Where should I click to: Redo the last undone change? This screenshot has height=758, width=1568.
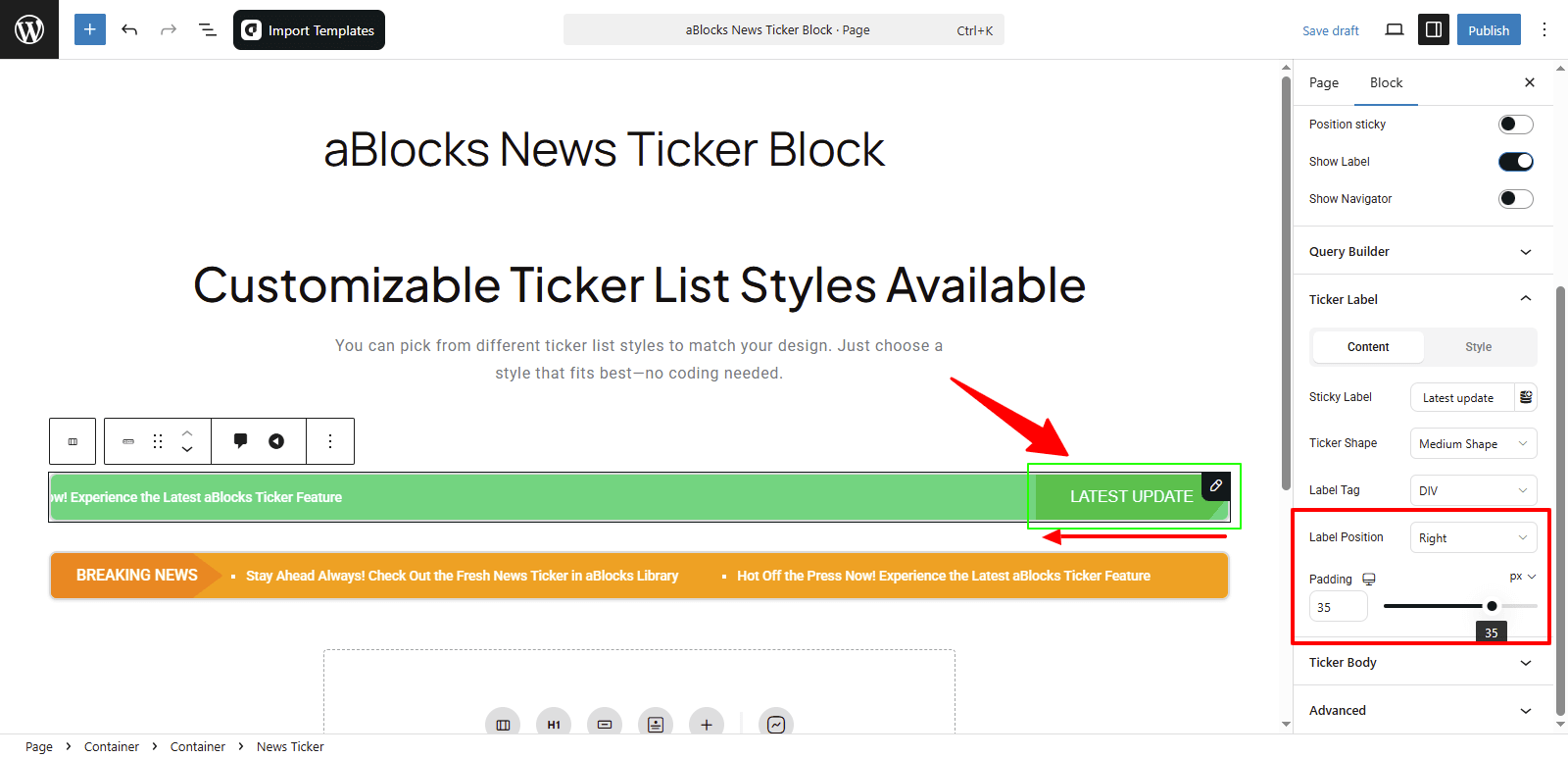click(x=169, y=29)
